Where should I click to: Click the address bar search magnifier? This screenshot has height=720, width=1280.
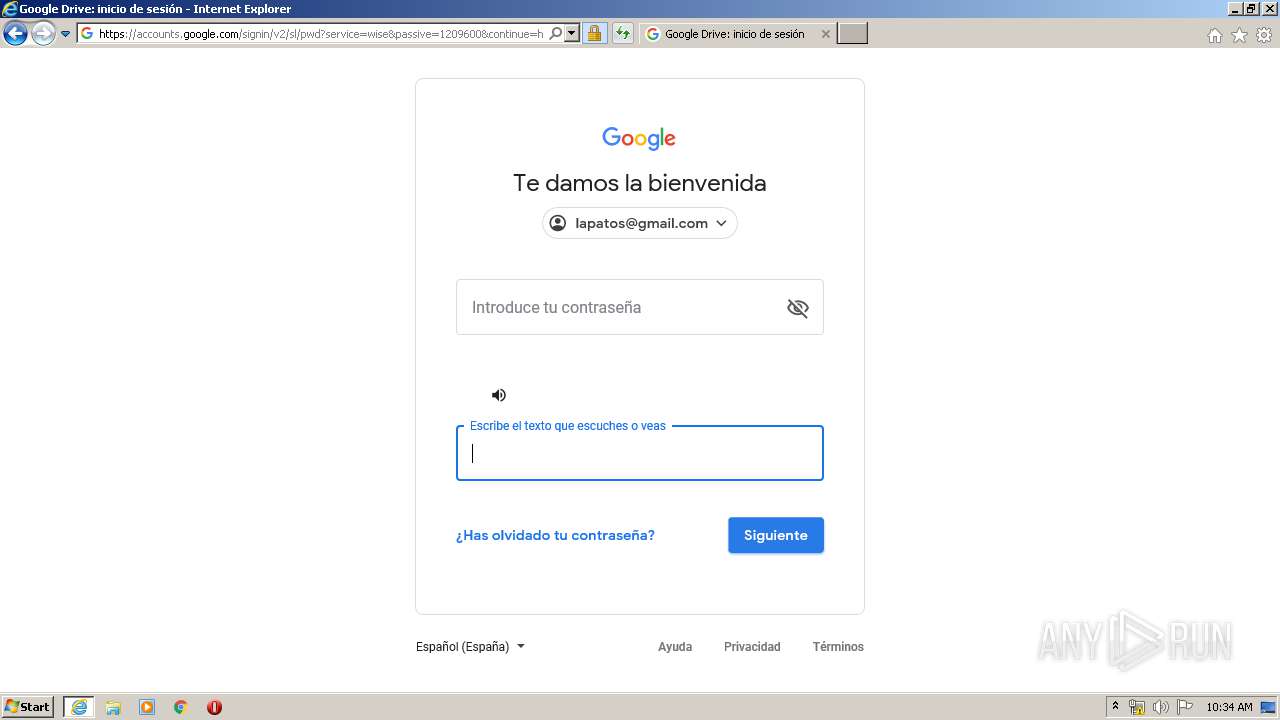coord(556,34)
